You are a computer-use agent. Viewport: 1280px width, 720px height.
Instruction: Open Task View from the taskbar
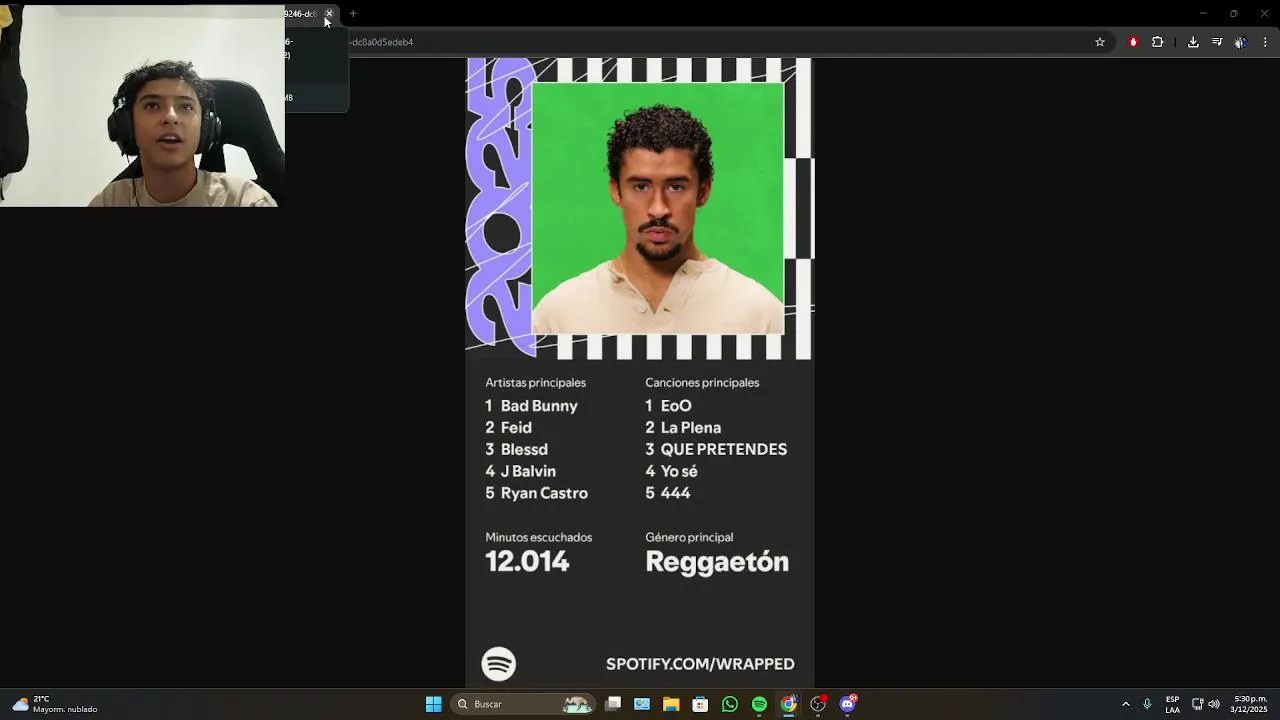pos(613,704)
